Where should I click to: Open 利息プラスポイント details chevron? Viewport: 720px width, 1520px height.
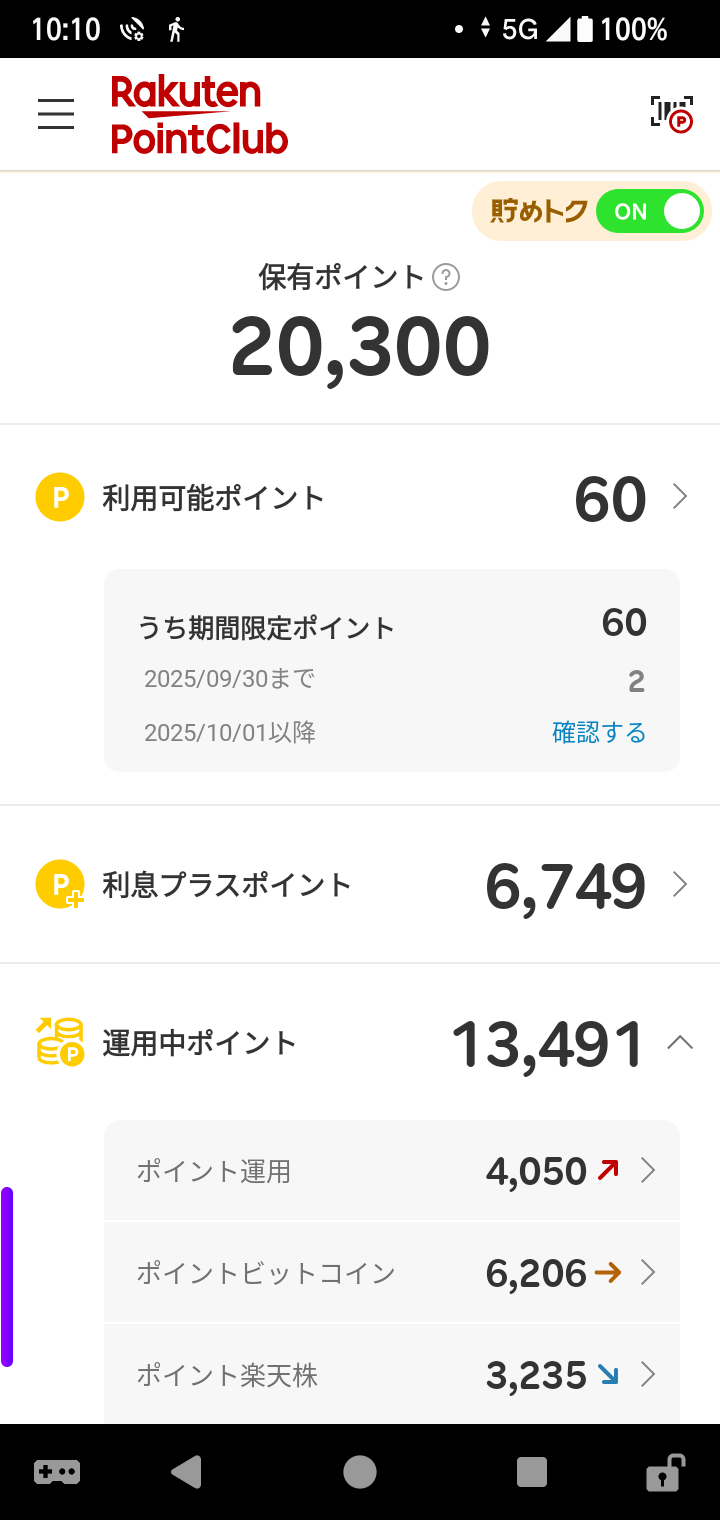click(680, 885)
